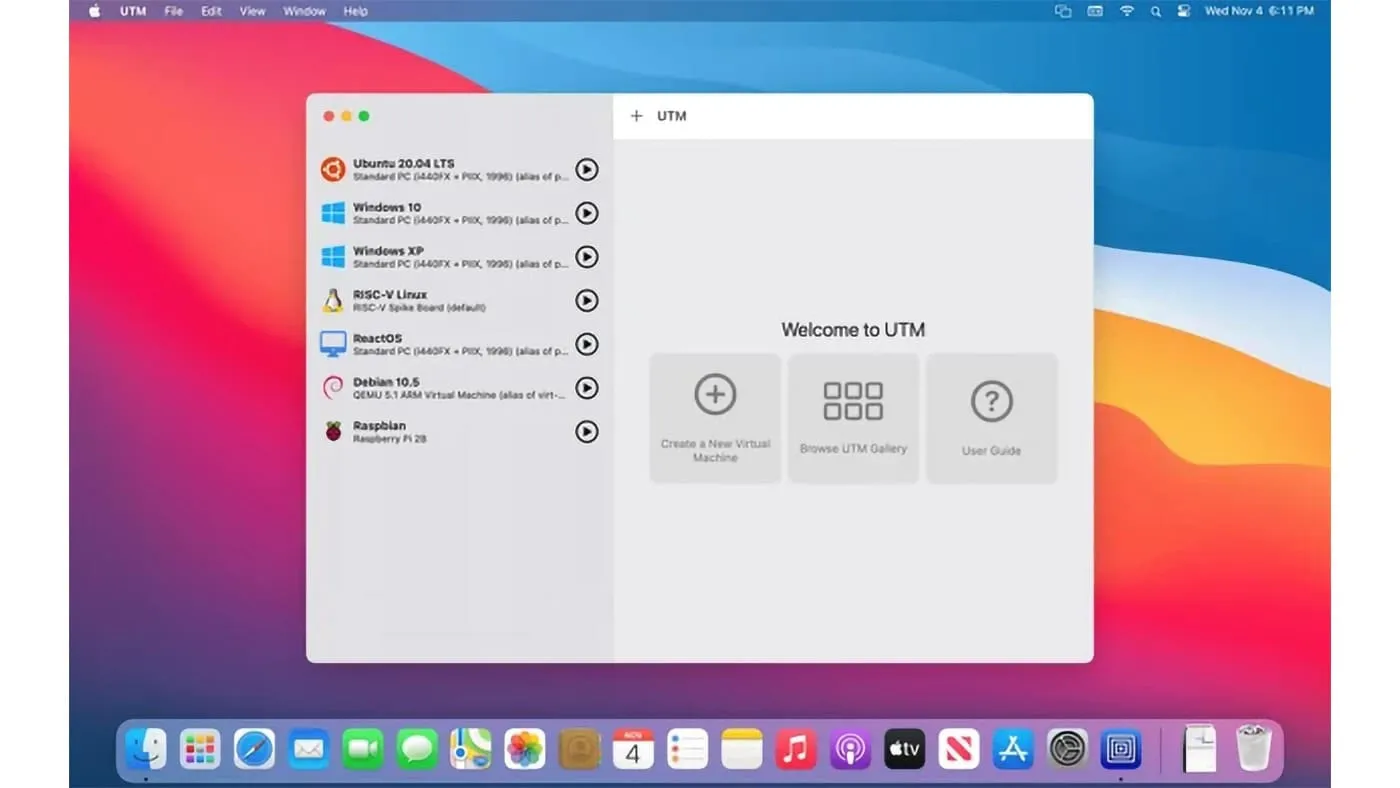Image resolution: width=1400 pixels, height=788 pixels.
Task: Click the Spotlight search icon in menu bar
Action: click(x=1155, y=11)
